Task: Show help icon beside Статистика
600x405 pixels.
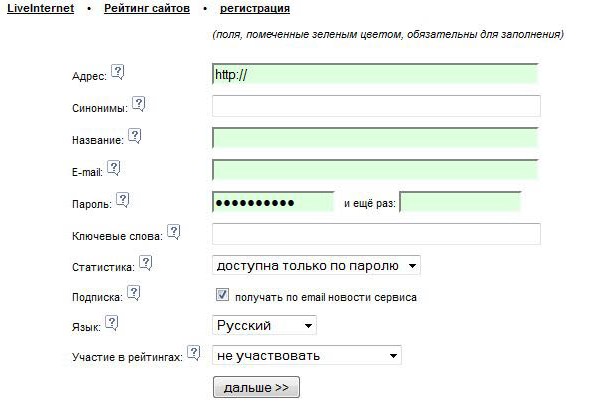Action: (x=145, y=263)
